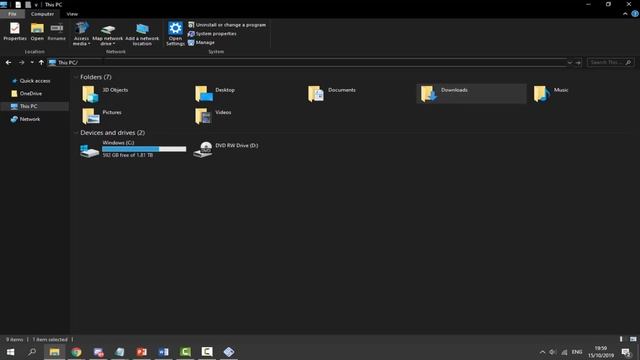The height and width of the screenshot is (360, 640).
Task: Open the recent locations dropdown
Action: (32, 62)
